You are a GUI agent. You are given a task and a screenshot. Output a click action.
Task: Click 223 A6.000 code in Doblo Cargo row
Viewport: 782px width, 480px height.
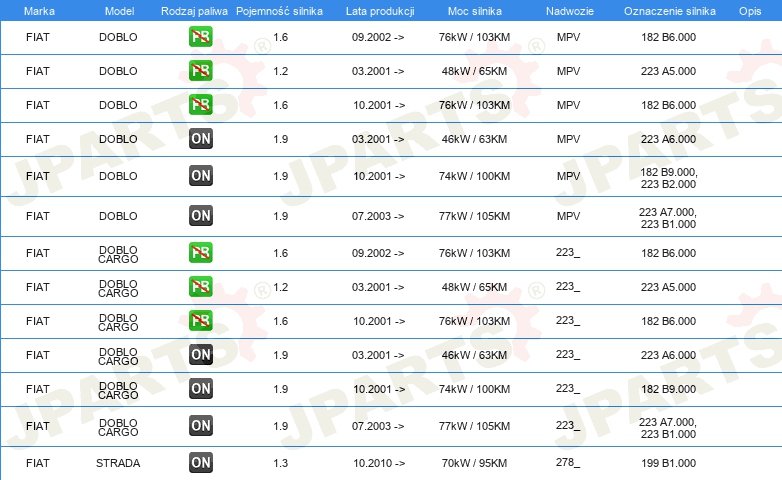[668, 355]
